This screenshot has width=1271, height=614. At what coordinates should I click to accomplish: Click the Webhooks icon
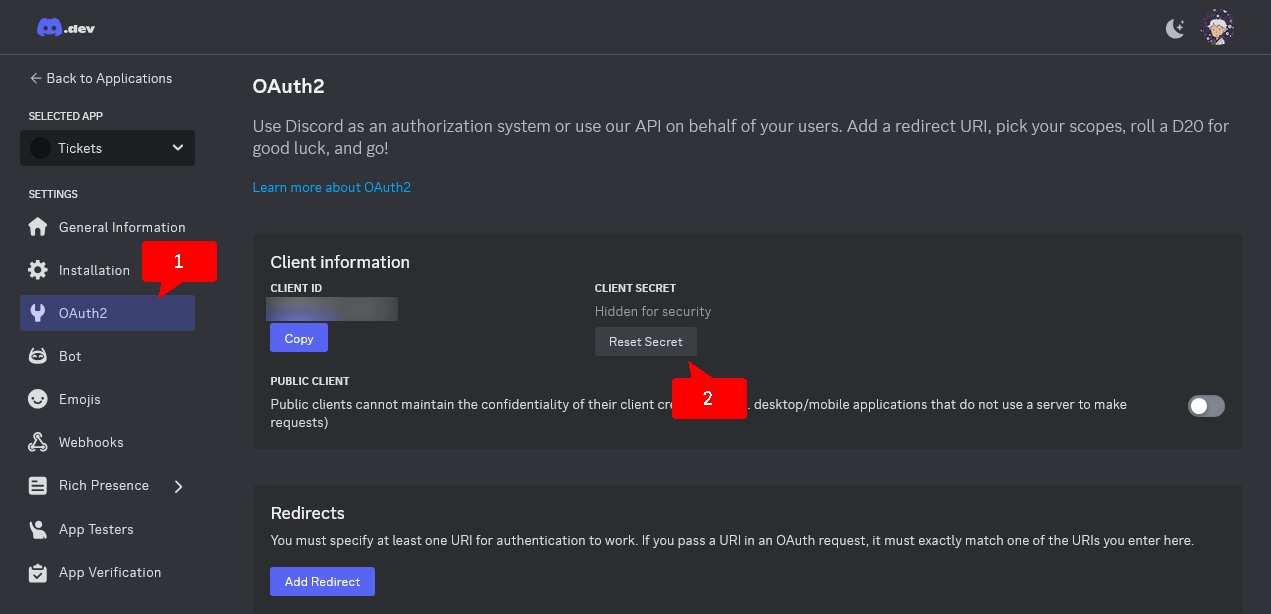[38, 442]
